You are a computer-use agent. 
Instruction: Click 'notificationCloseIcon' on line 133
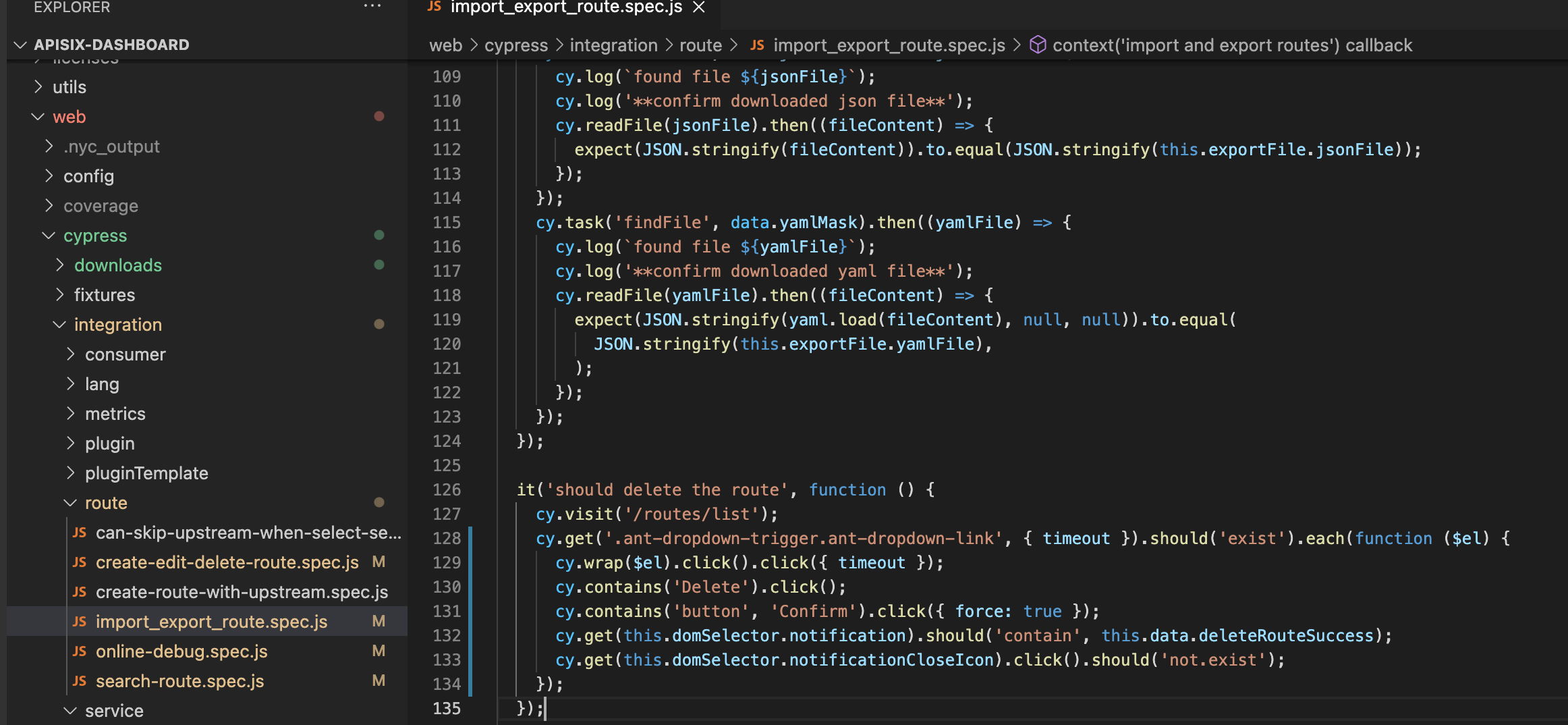892,660
